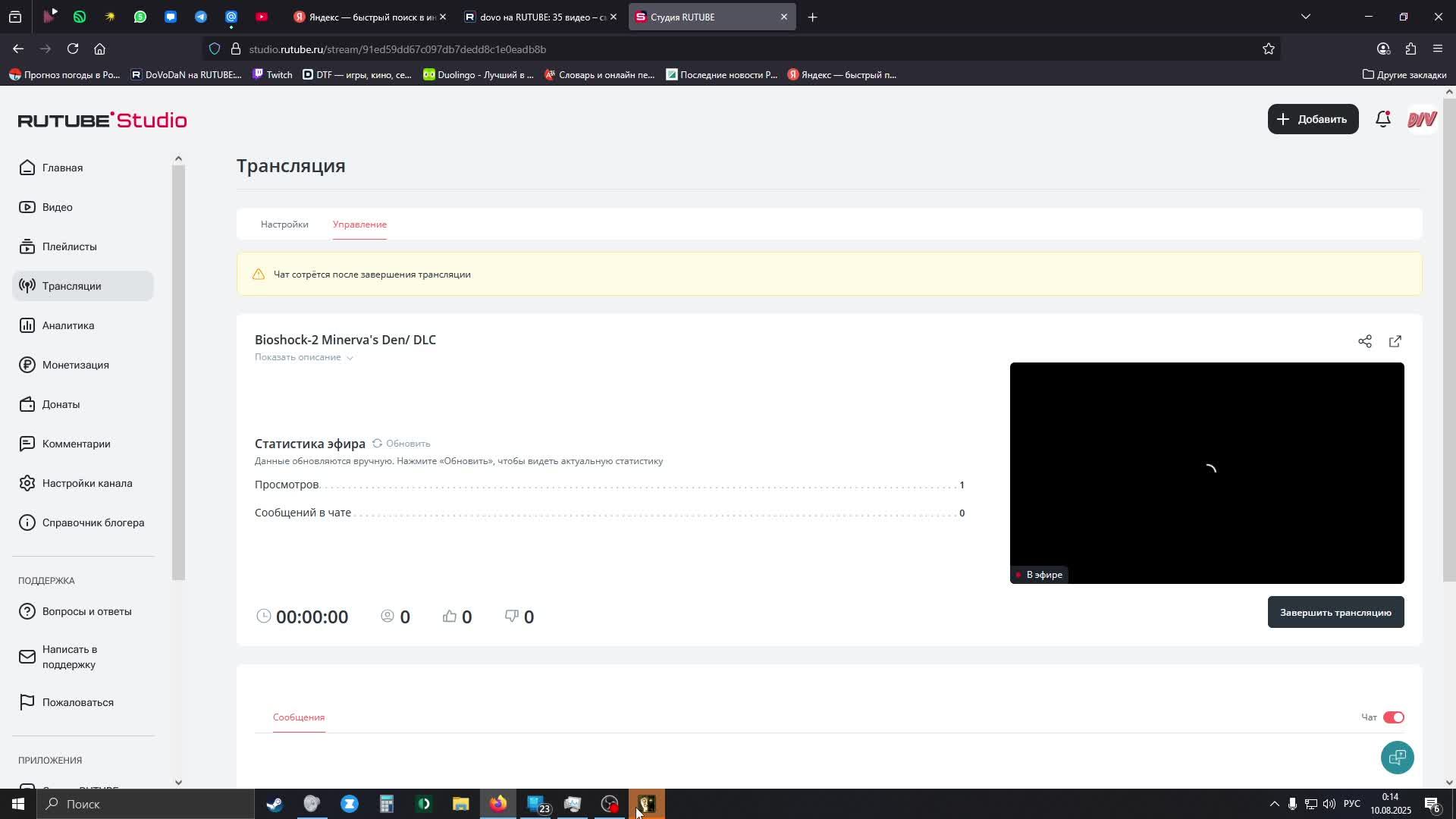Expand the Show description dropdown
Viewport: 1456px width, 819px height.
coord(303,357)
